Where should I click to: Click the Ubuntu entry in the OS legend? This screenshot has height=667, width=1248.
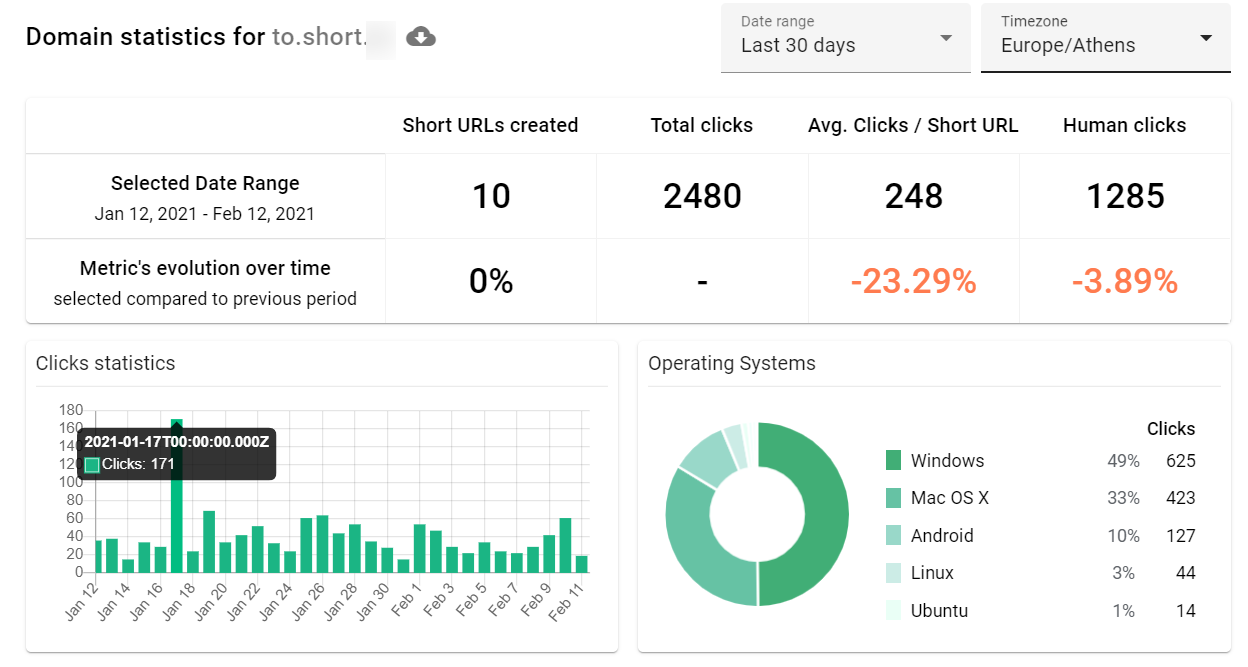click(939, 611)
